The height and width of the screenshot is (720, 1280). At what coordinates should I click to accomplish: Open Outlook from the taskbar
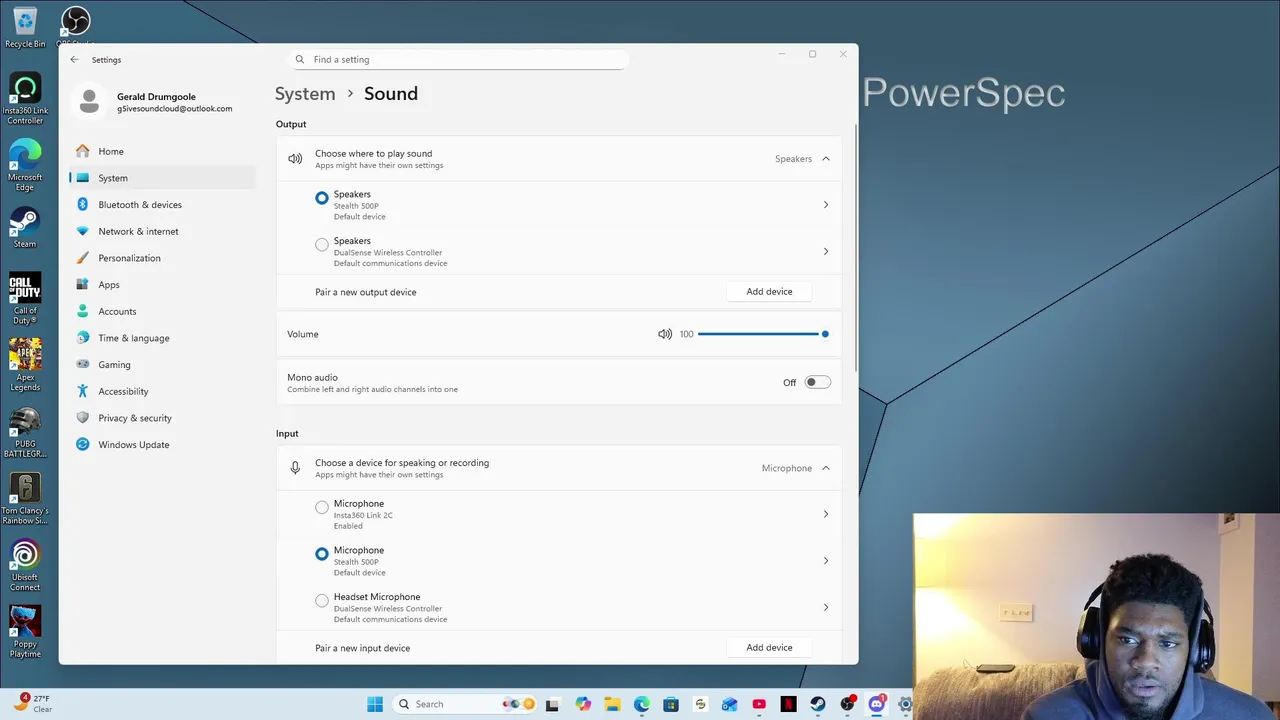730,704
